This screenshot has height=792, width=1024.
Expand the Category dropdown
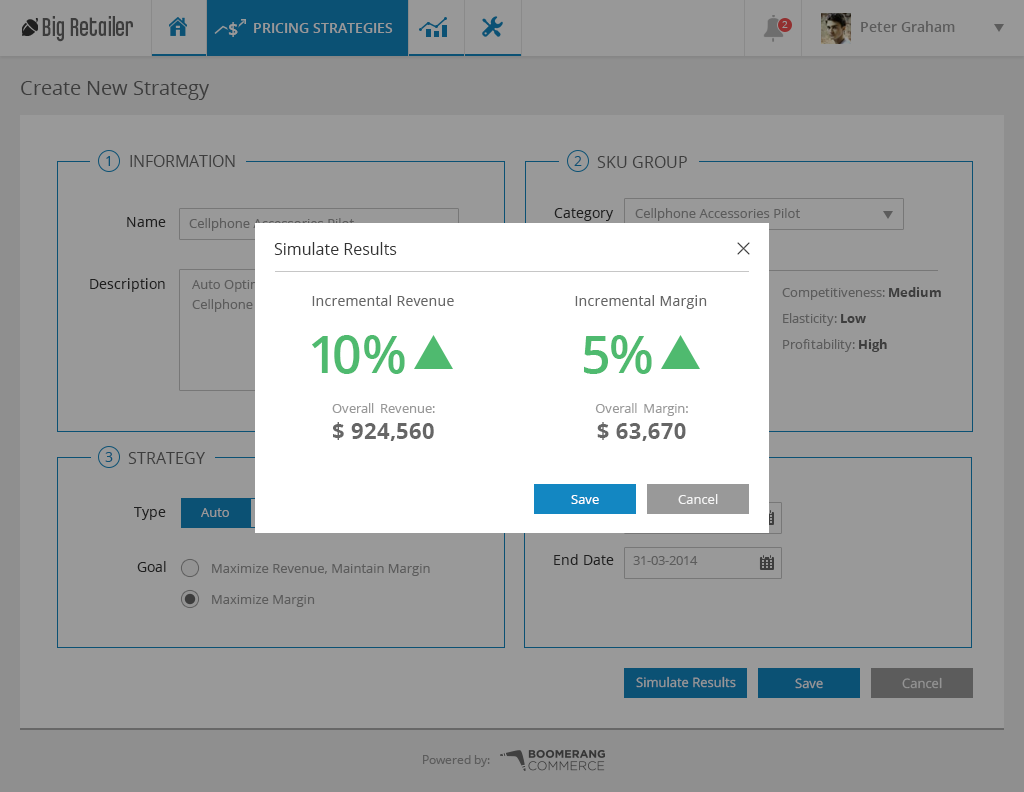tap(763, 214)
